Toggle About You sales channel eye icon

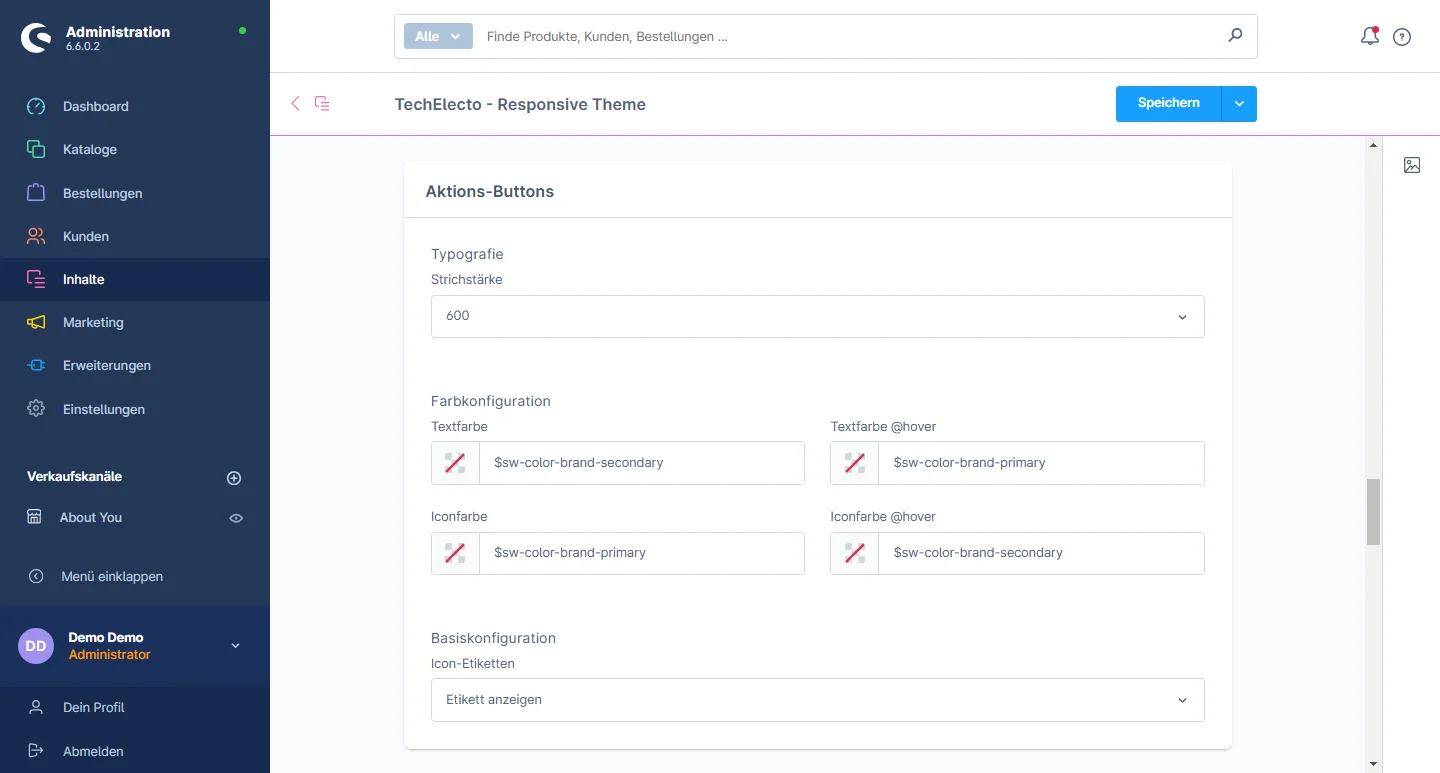(x=236, y=518)
